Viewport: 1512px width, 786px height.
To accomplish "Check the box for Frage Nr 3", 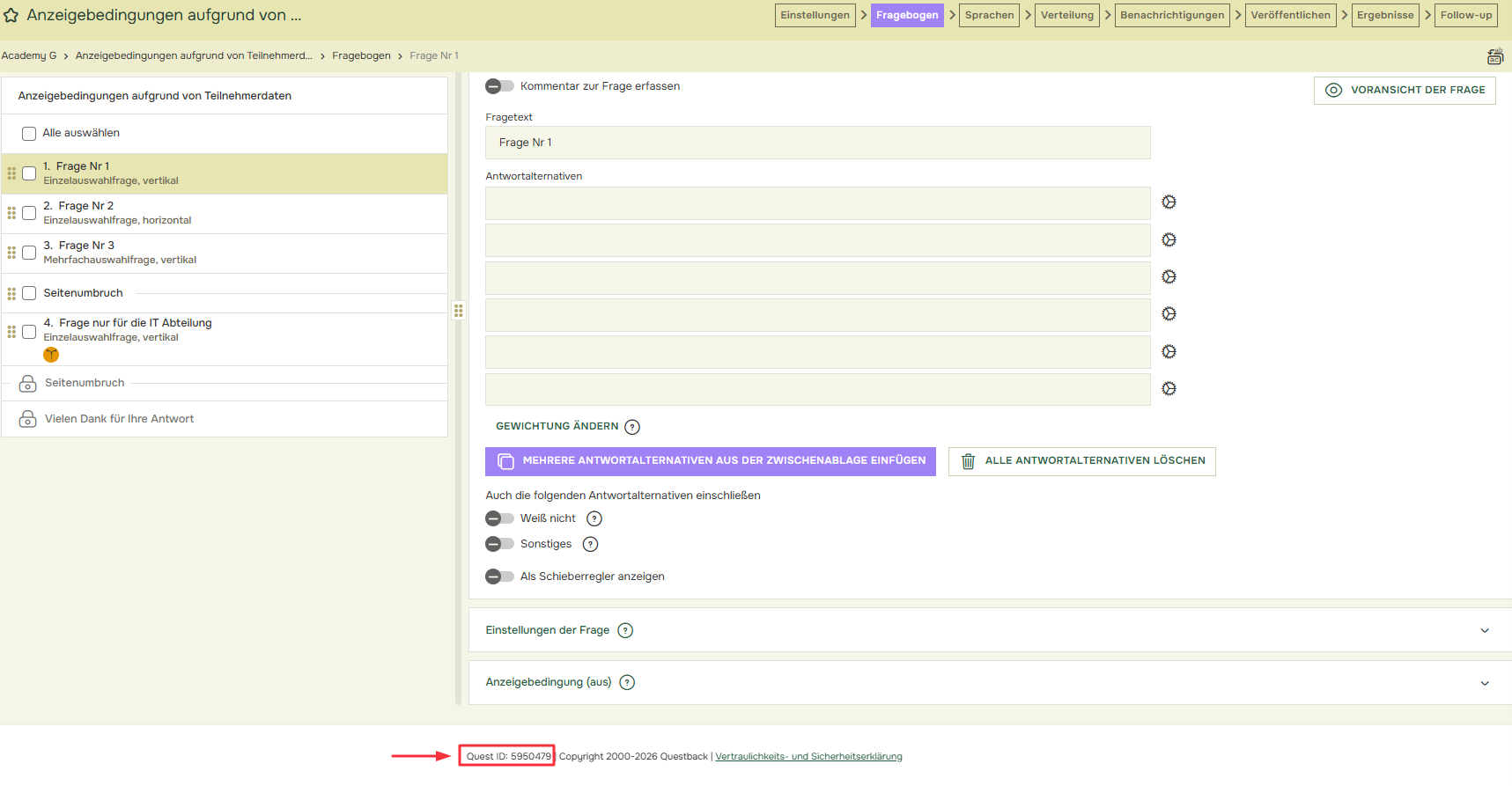I will pyautogui.click(x=29, y=253).
